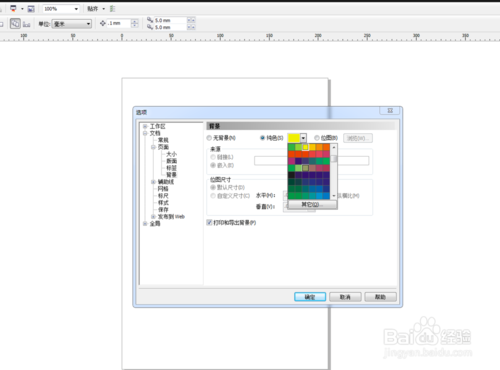Select 标尺 in the options tree
The image size is (500, 370).
tap(163, 196)
